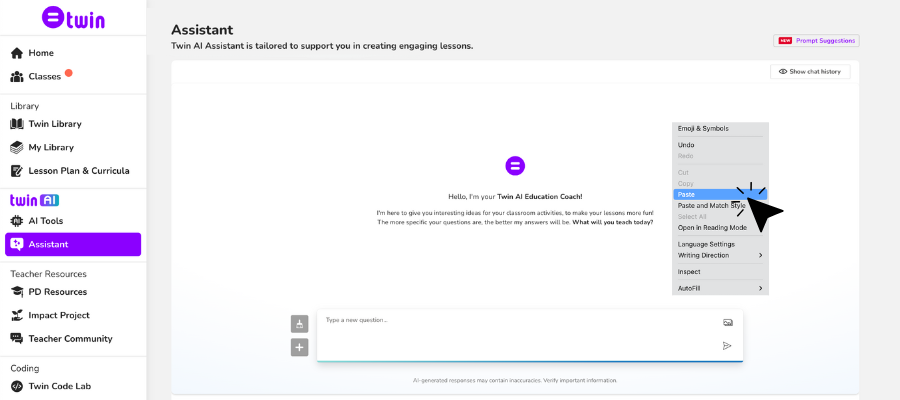The height and width of the screenshot is (400, 900).
Task: Choose Emoji & Symbols in context menu
Action: click(703, 128)
